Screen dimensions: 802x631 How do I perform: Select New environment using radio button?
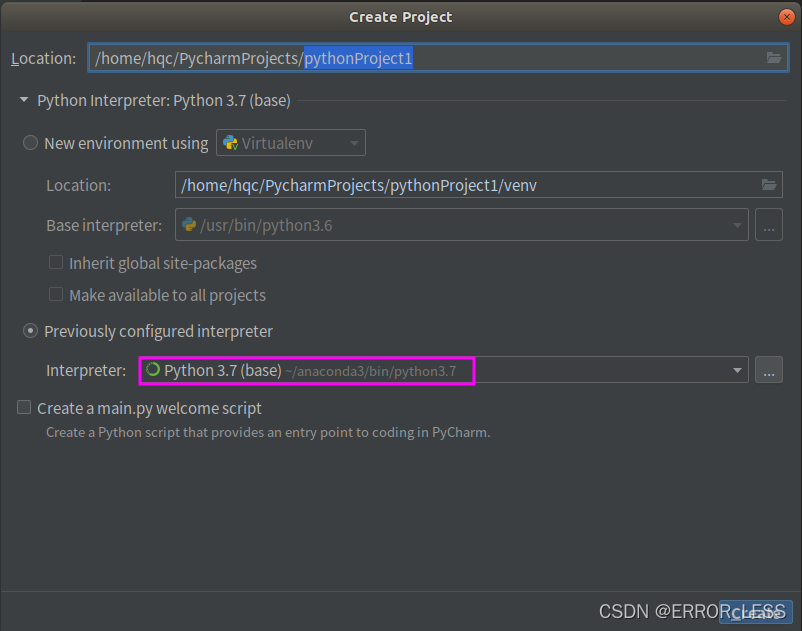click(x=30, y=143)
